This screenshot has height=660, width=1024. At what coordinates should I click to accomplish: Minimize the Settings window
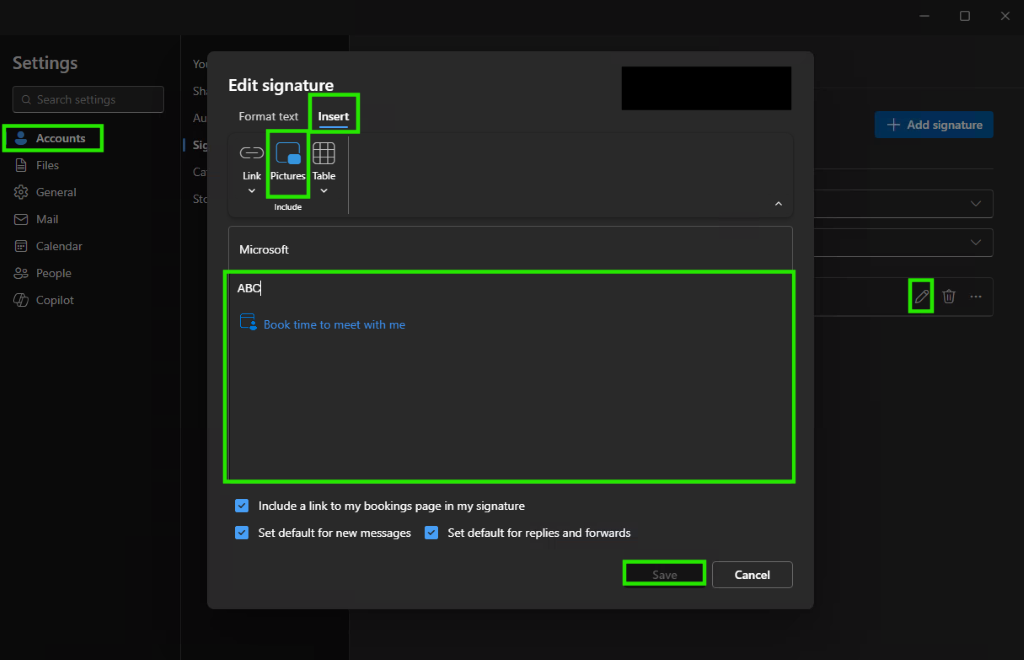(924, 16)
